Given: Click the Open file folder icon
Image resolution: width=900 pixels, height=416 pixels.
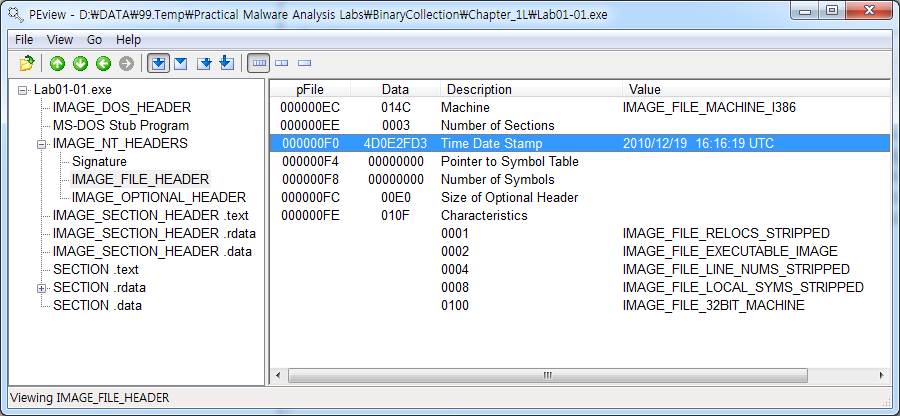Looking at the screenshot, I should coord(27,64).
